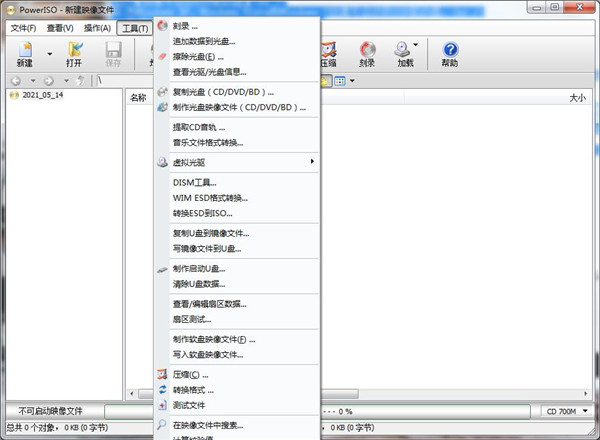Click the back navigation arrow icon
Screen dimensions: 600x440
tap(16, 81)
